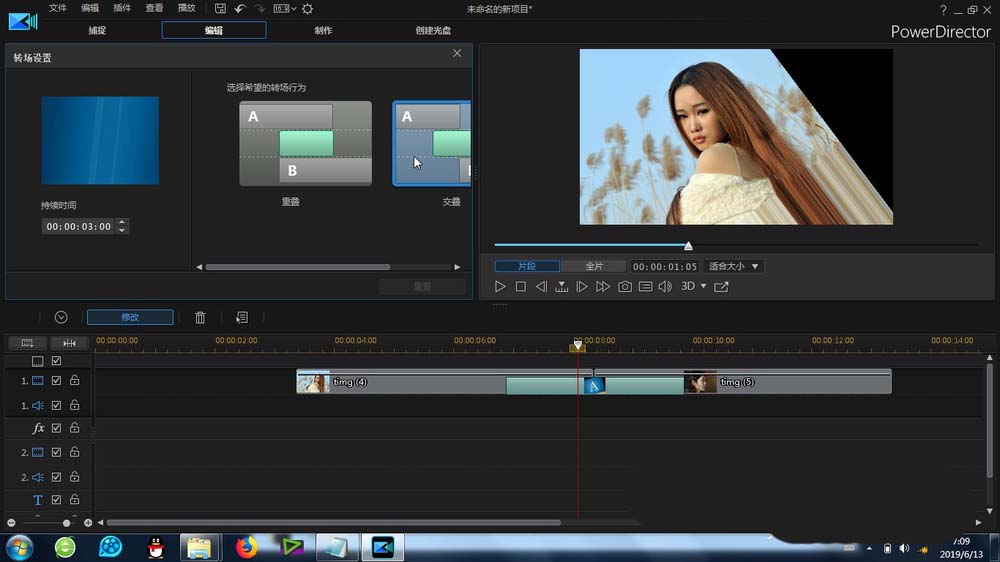
Task: Click the fast forward preview button
Action: pos(603,287)
